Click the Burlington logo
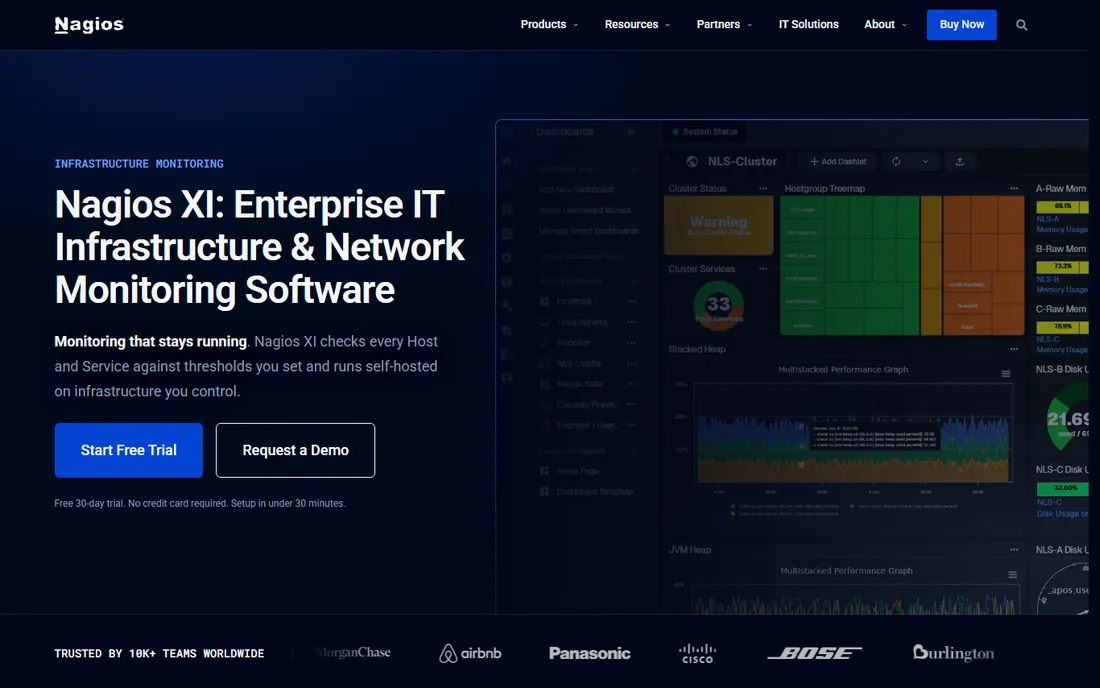The height and width of the screenshot is (688, 1100). (953, 653)
